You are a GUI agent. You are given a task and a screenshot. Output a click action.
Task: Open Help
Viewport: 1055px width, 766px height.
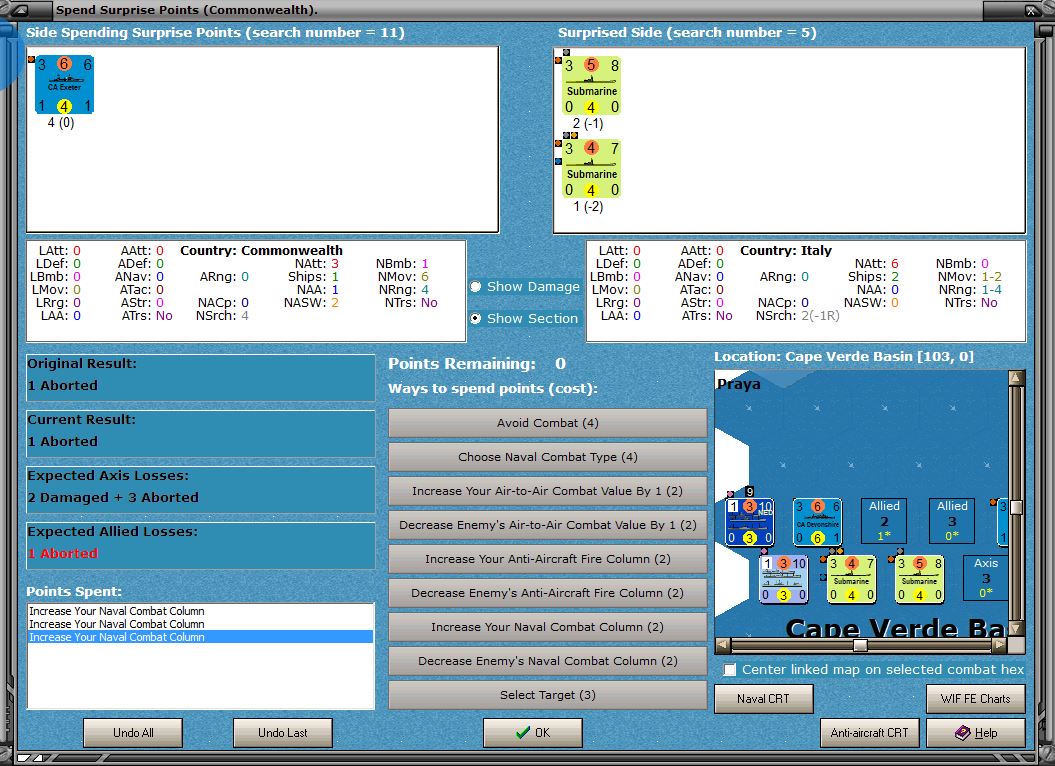coord(976,732)
